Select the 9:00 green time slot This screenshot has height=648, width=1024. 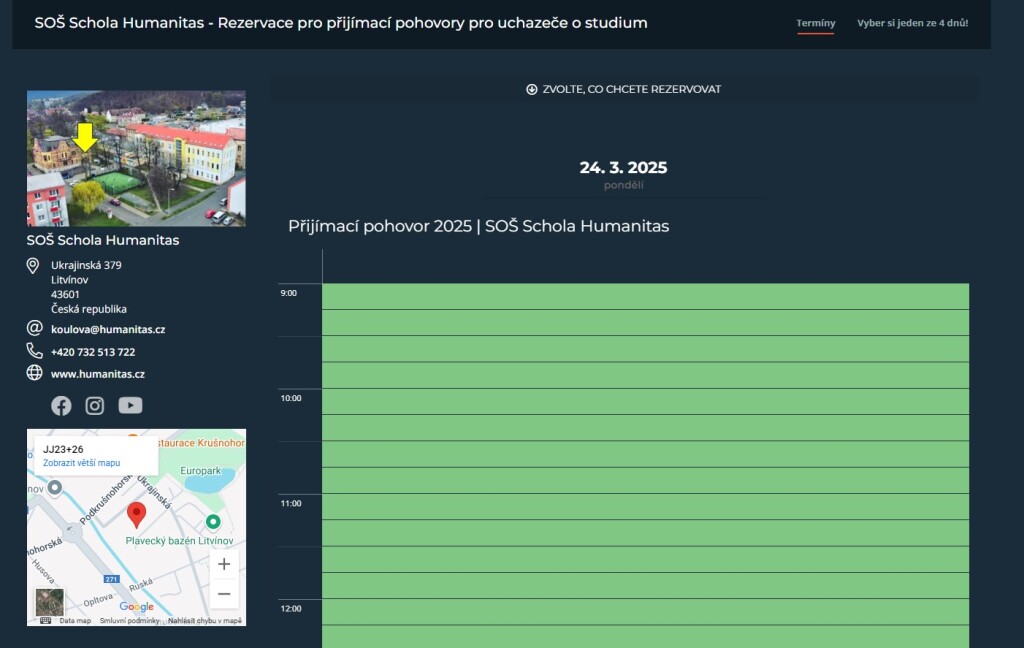[645, 297]
